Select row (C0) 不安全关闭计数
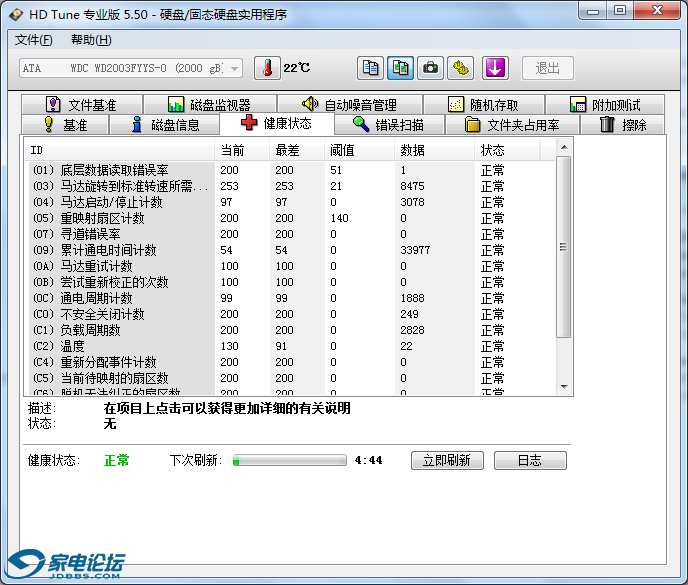This screenshot has height=585, width=688. pos(292,314)
